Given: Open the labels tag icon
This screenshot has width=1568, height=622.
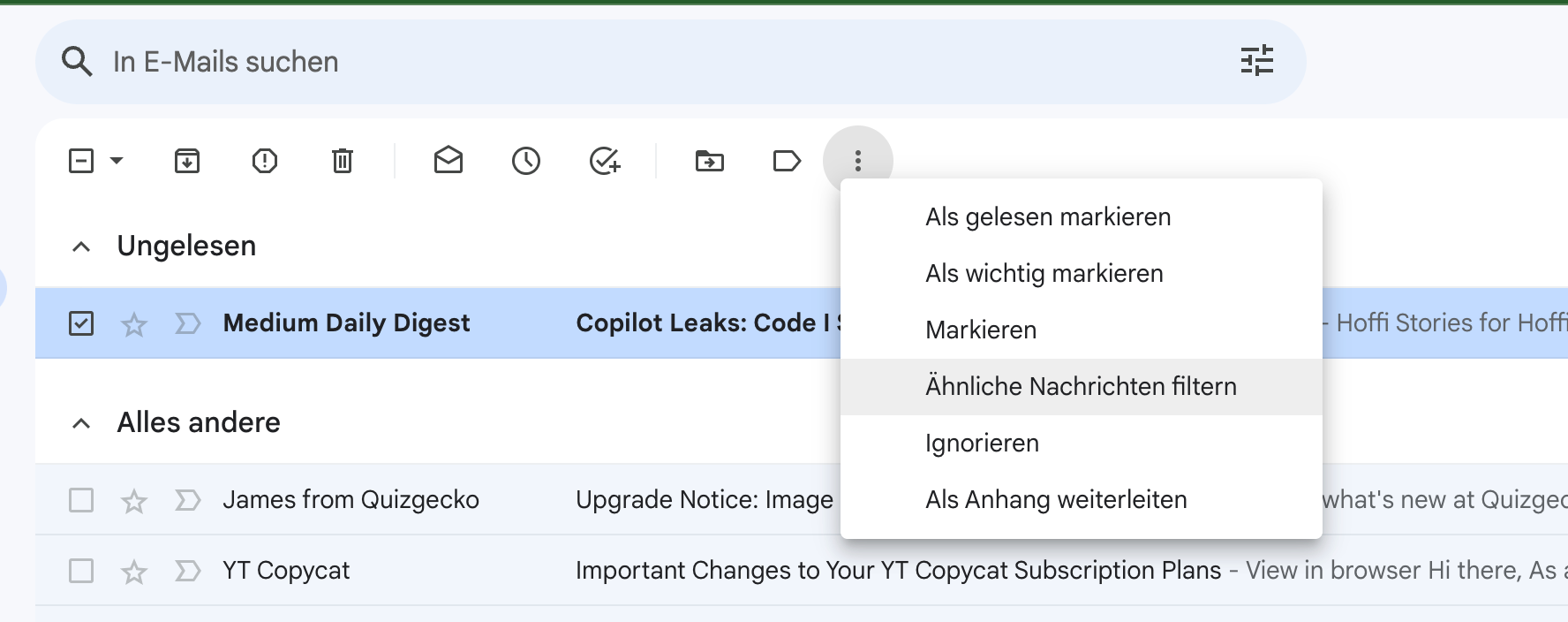Looking at the screenshot, I should coord(787,161).
